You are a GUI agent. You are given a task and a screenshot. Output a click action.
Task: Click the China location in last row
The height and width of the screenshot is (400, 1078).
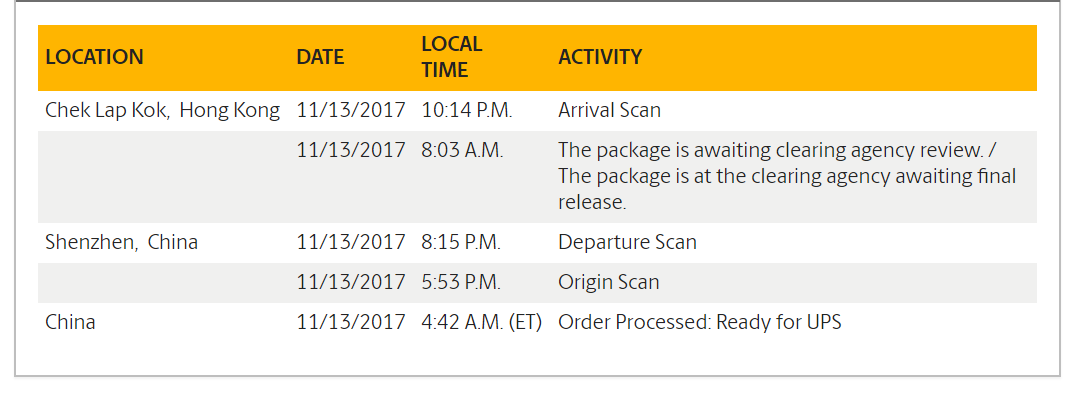coord(70,322)
